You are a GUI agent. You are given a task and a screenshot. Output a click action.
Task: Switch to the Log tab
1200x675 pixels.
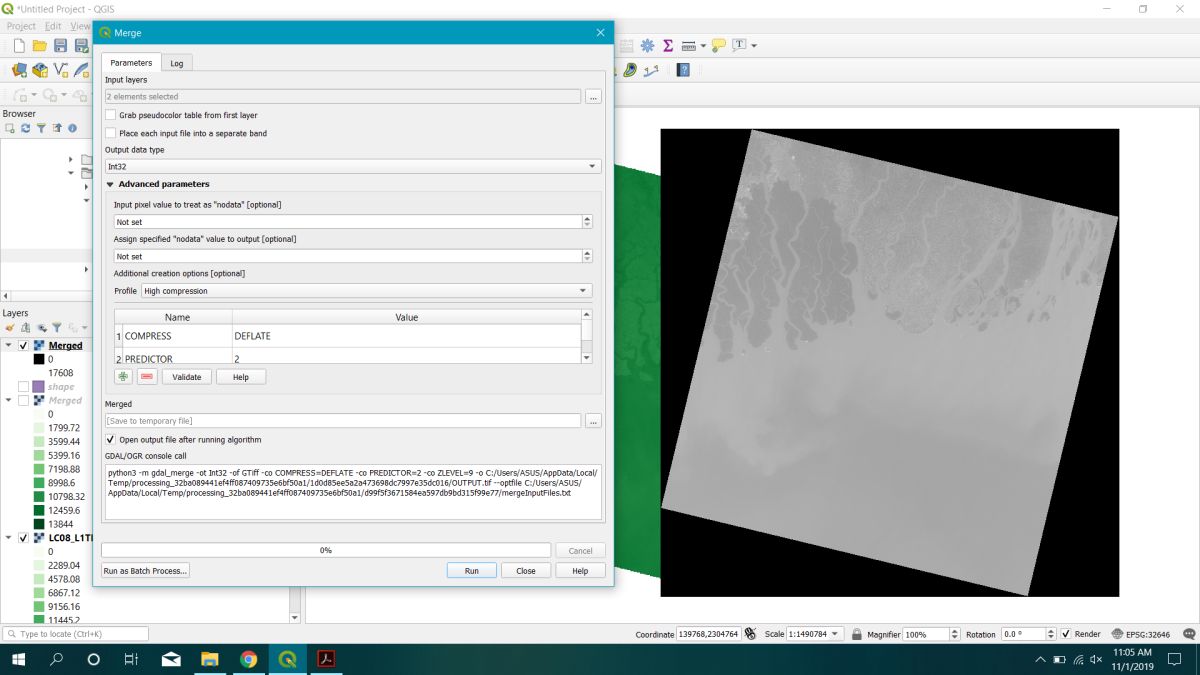177,63
